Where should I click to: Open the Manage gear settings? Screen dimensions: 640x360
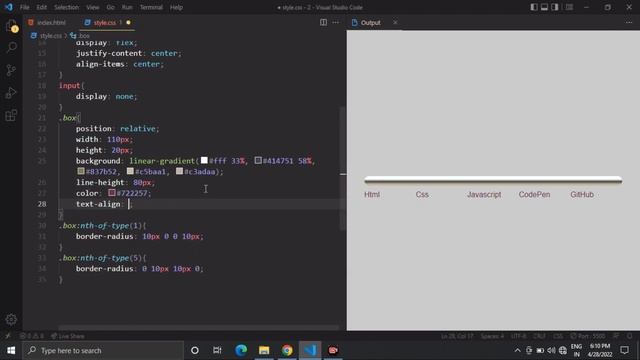tap(11, 320)
